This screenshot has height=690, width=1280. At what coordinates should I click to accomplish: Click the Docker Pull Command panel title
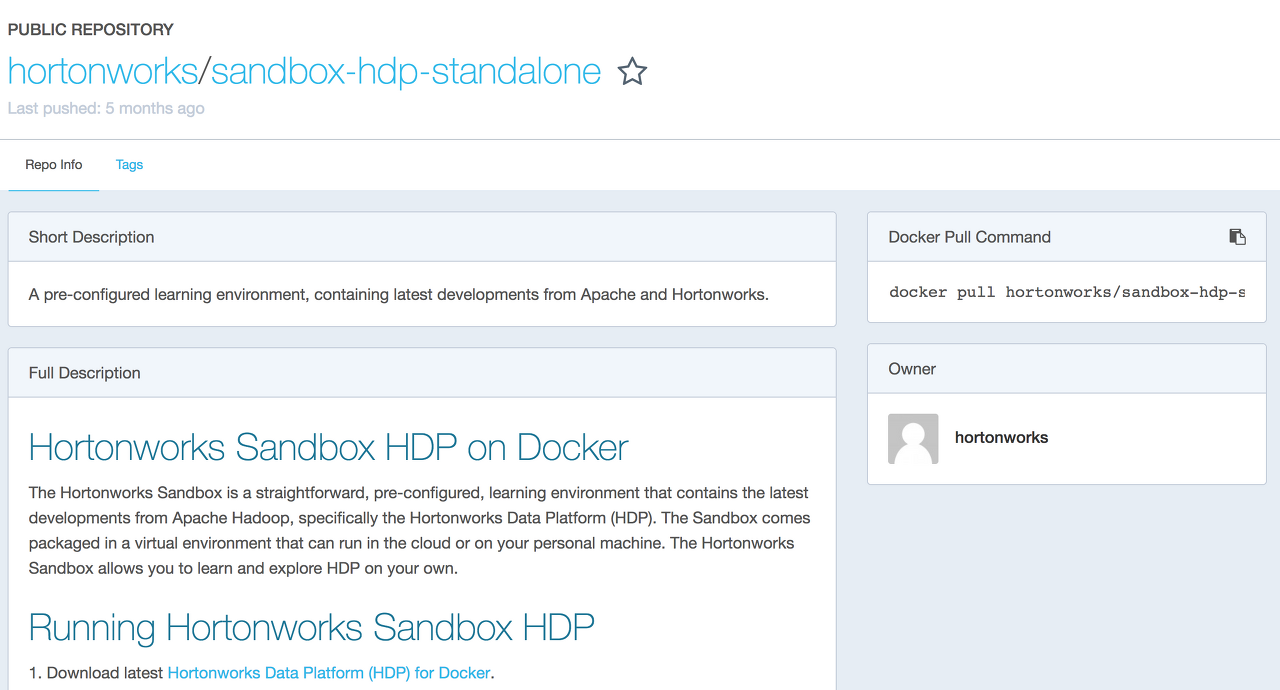[969, 237]
